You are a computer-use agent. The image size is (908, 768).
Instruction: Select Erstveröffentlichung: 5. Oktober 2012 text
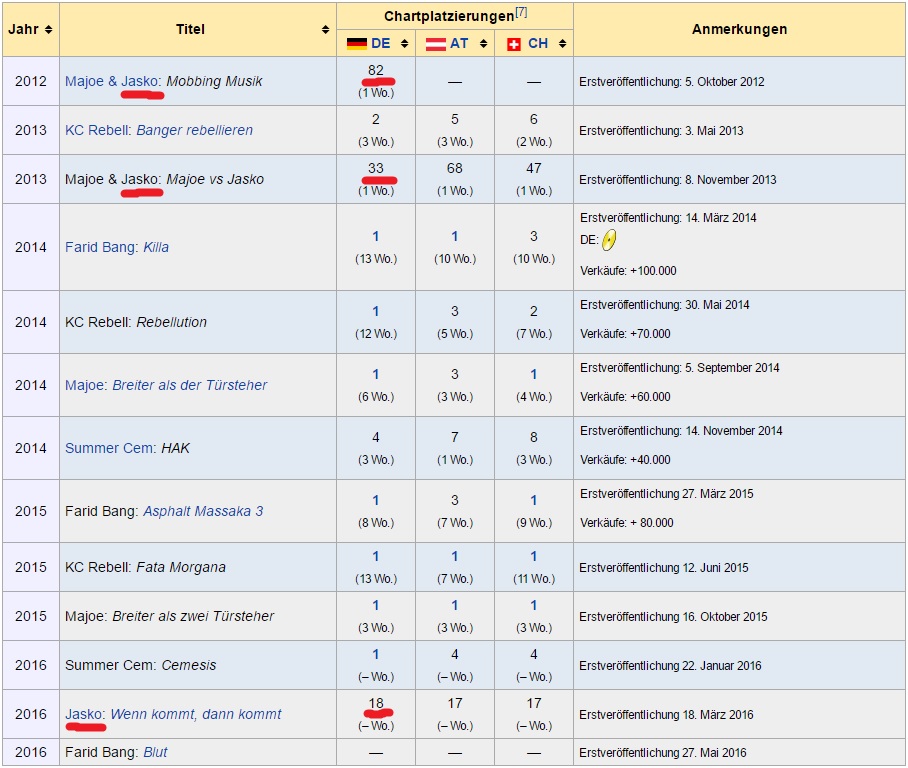(672, 82)
